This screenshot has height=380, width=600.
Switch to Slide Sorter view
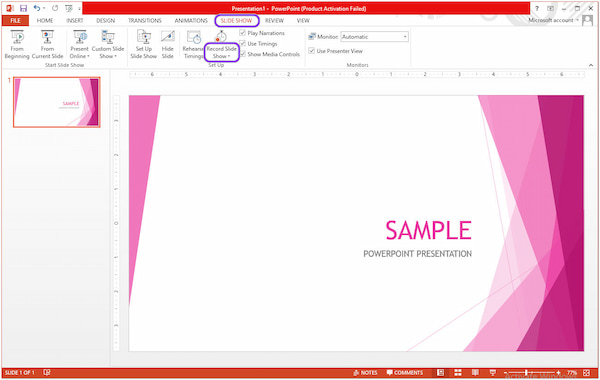tap(458, 372)
